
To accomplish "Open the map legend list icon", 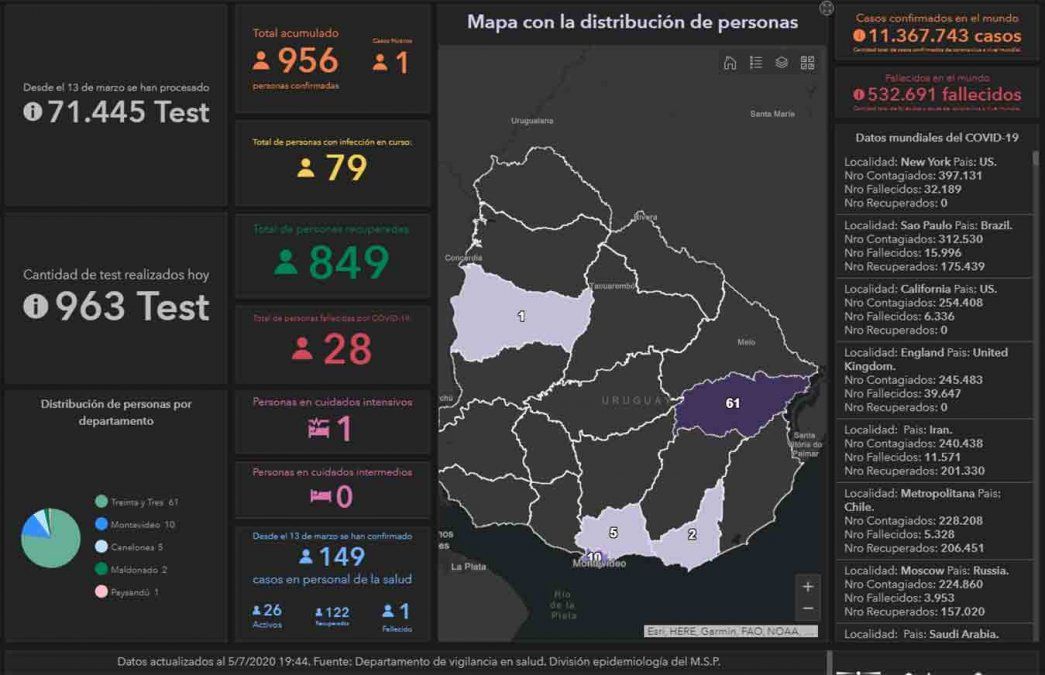I will 756,63.
